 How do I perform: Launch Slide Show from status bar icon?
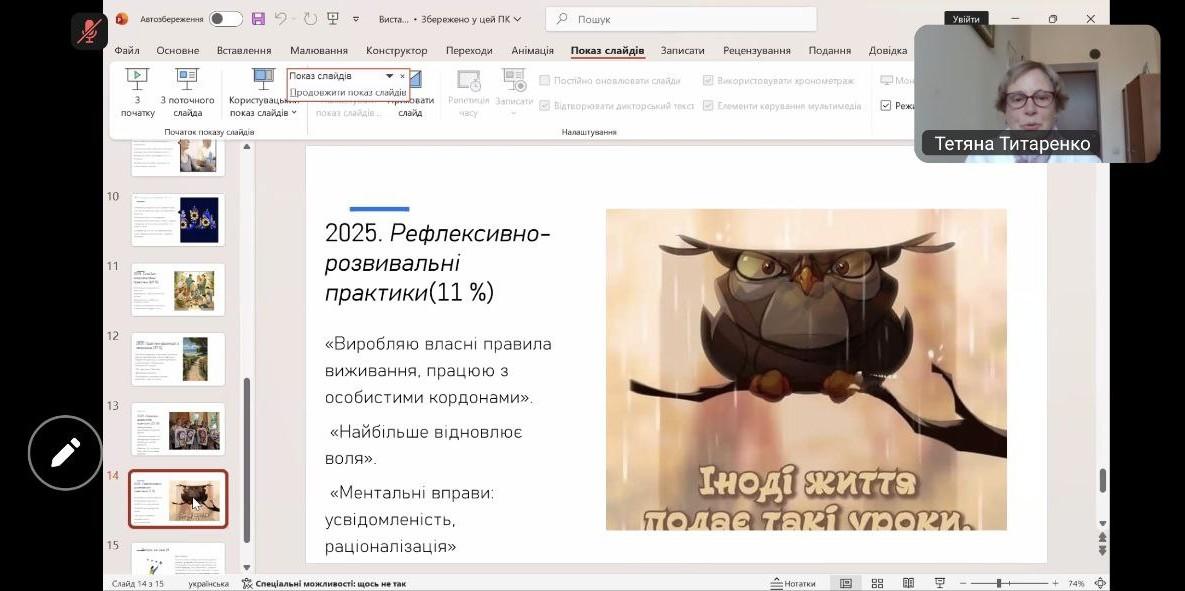(x=939, y=583)
